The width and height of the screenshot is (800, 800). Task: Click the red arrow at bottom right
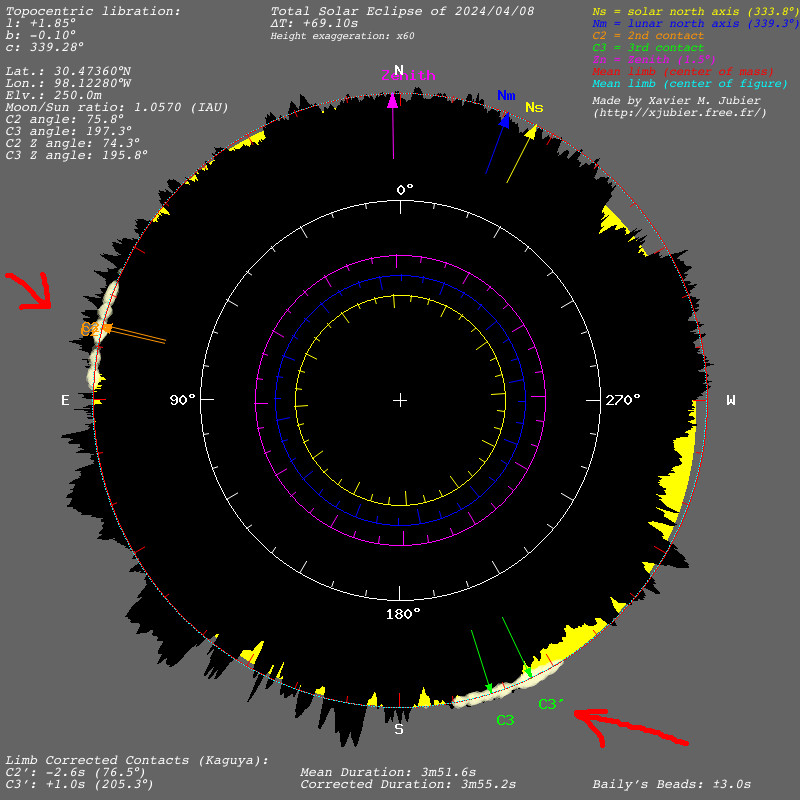click(630, 728)
